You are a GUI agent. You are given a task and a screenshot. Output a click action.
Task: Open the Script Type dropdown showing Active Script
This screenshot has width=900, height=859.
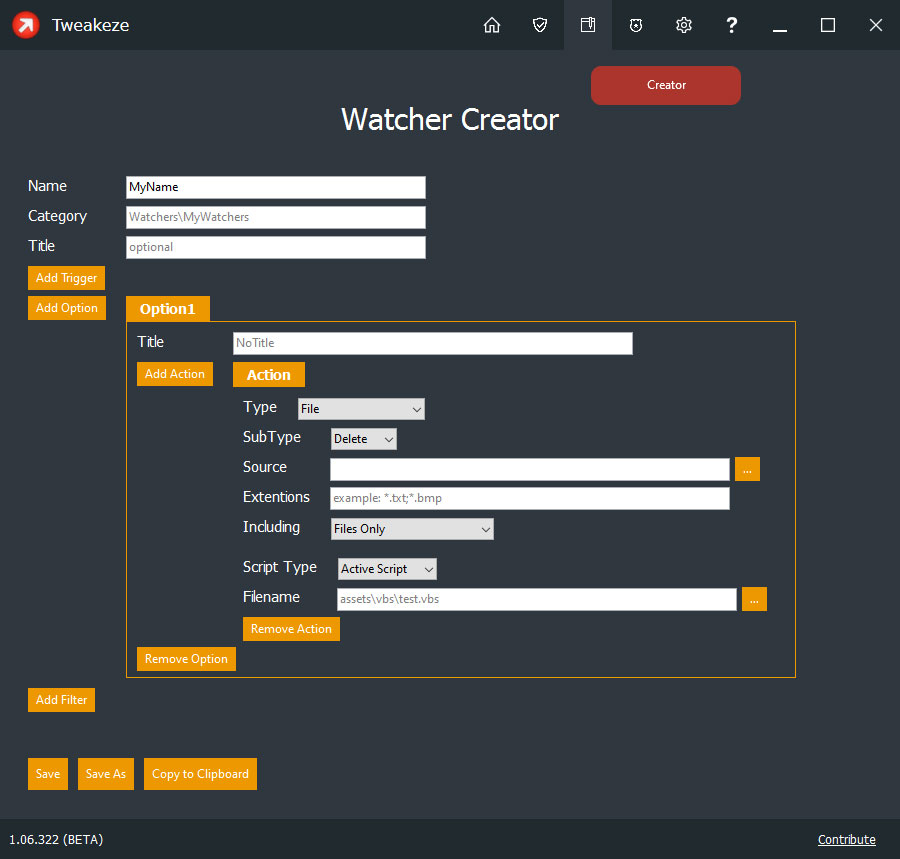[x=386, y=568]
